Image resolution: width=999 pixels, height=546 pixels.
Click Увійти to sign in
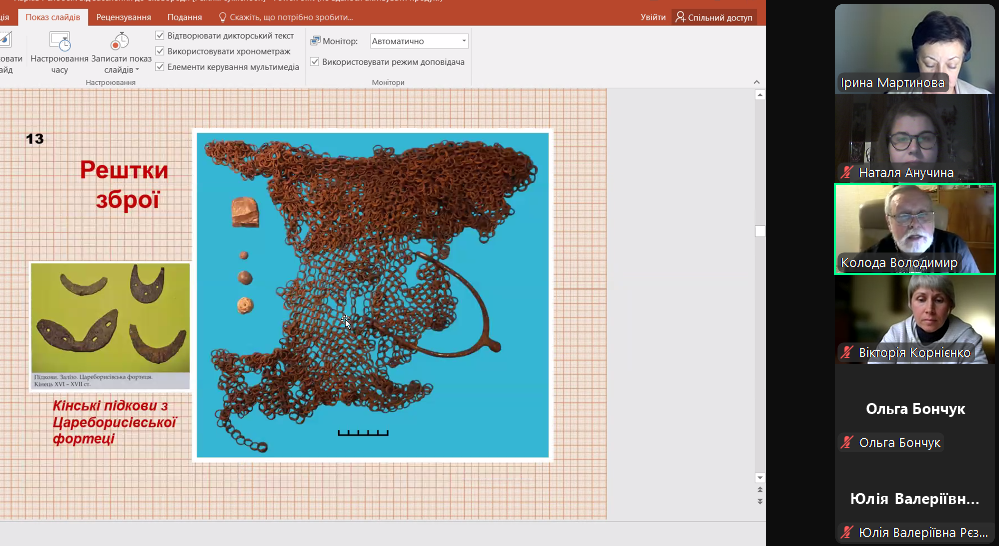(x=653, y=17)
